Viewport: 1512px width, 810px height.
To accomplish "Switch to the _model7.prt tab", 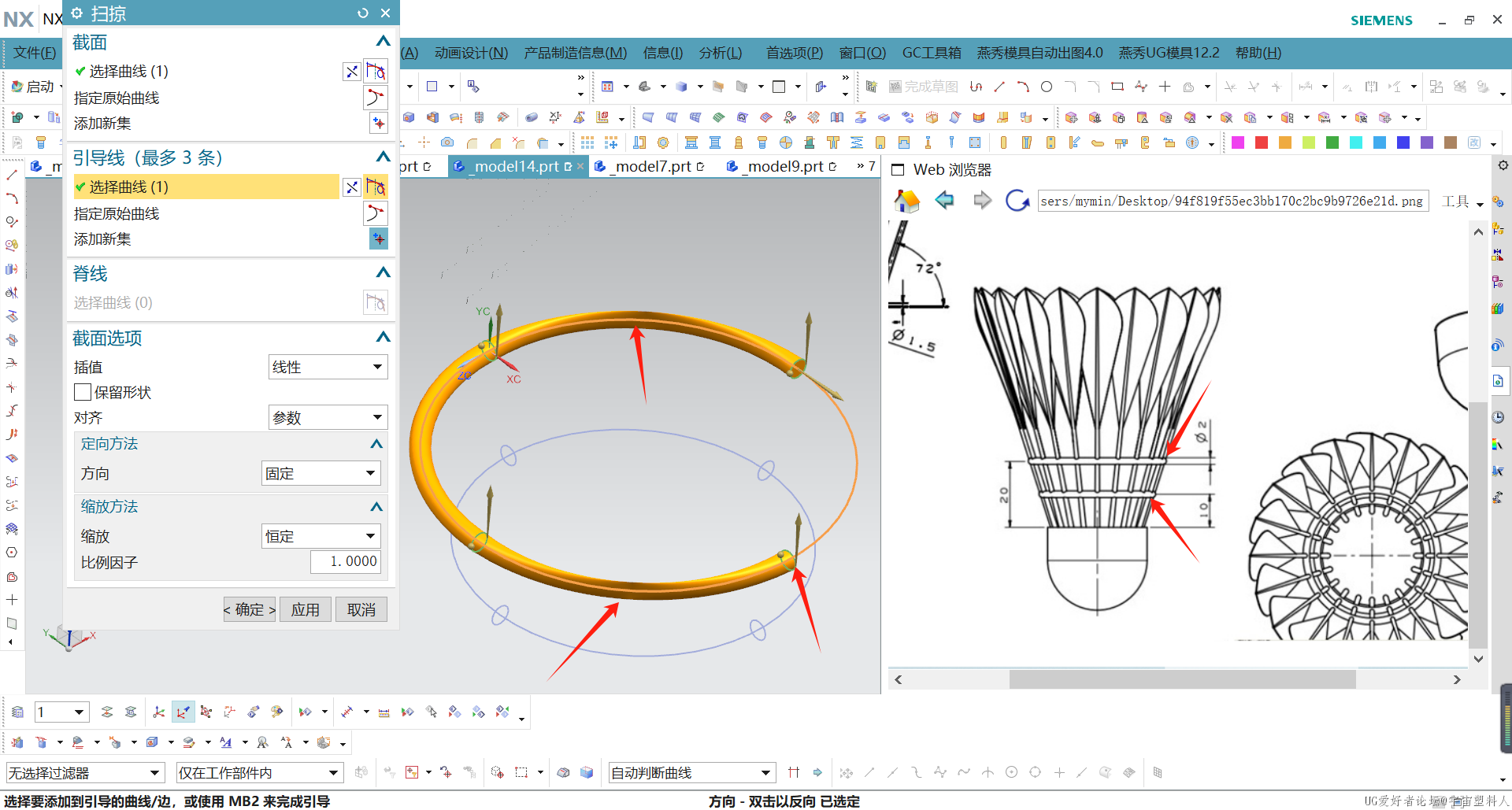I will pos(651,166).
